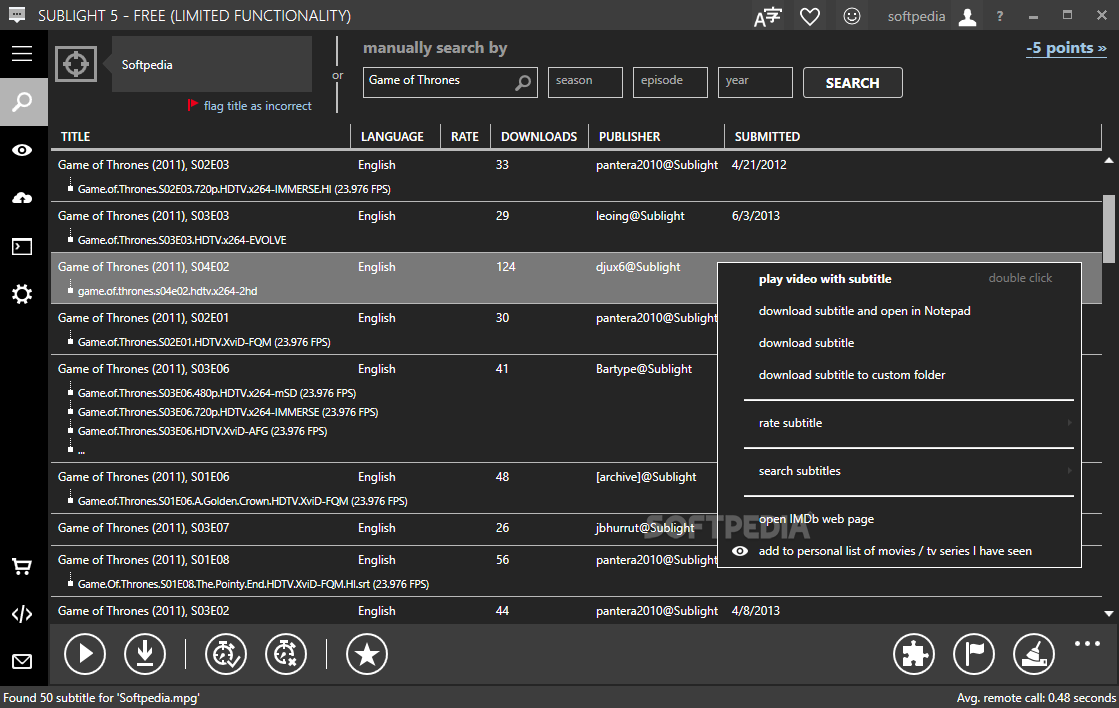
Task: Click the scrollbar down arrow
Action: 1108,614
